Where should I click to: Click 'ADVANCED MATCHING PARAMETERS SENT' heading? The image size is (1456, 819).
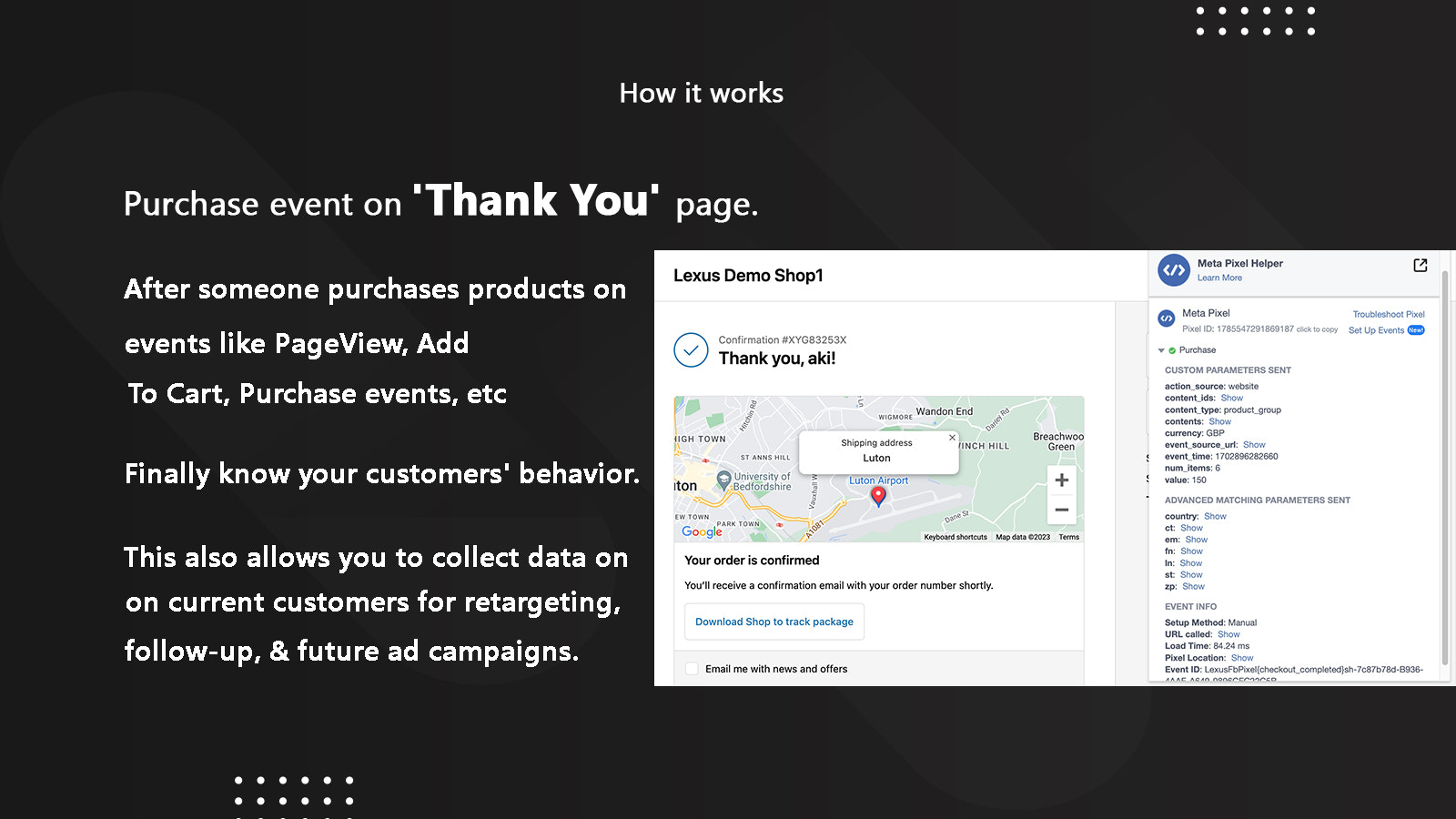(x=1258, y=500)
